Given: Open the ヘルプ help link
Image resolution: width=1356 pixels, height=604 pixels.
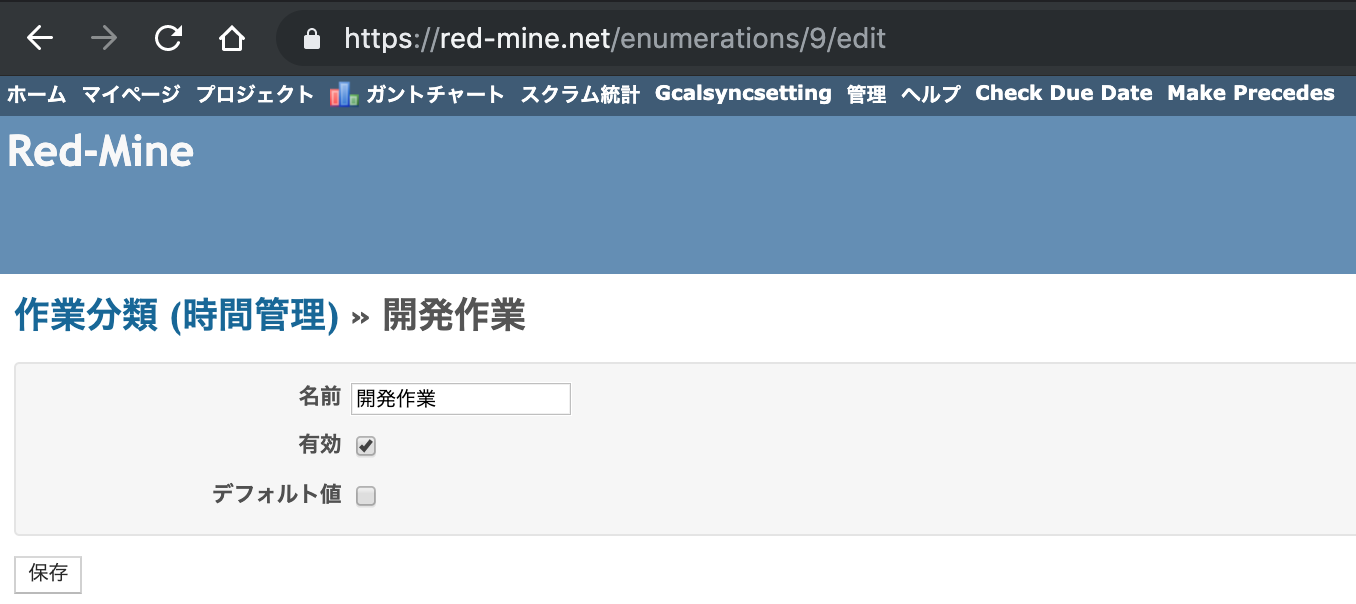Looking at the screenshot, I should pos(931,94).
